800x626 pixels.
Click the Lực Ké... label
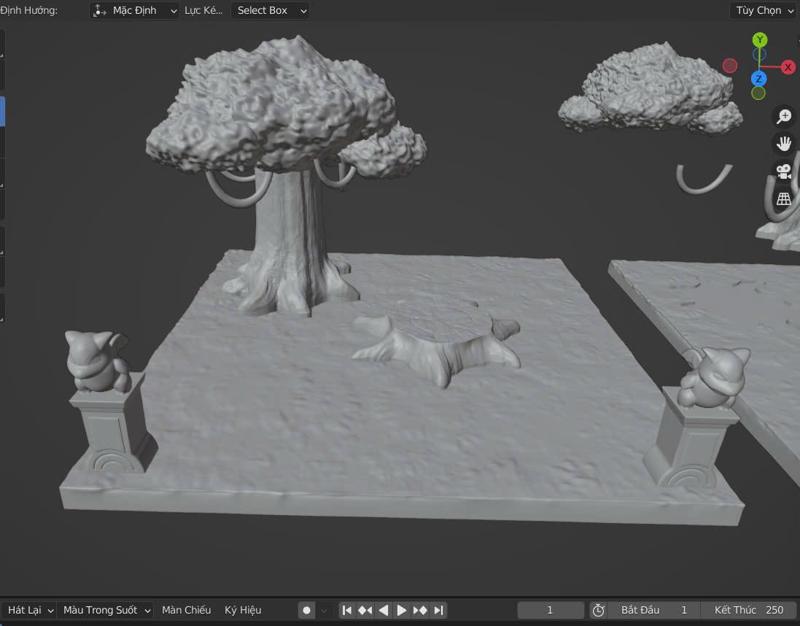tap(203, 10)
